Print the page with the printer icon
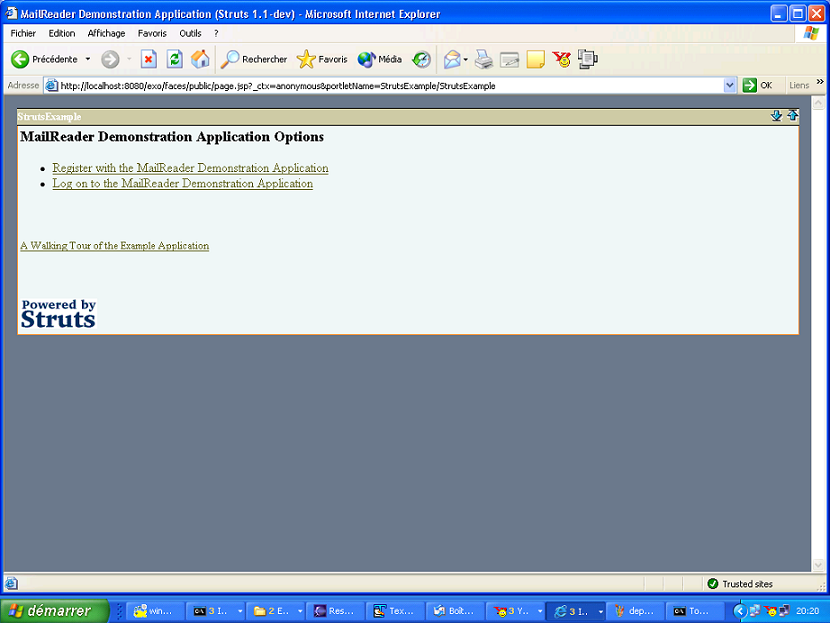 [x=484, y=59]
